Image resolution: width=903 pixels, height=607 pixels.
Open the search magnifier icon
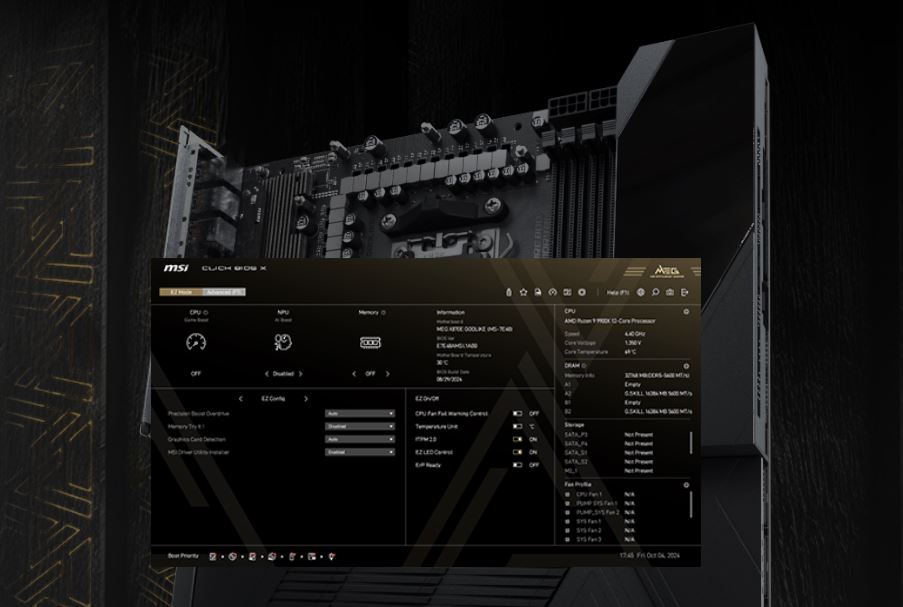[656, 292]
